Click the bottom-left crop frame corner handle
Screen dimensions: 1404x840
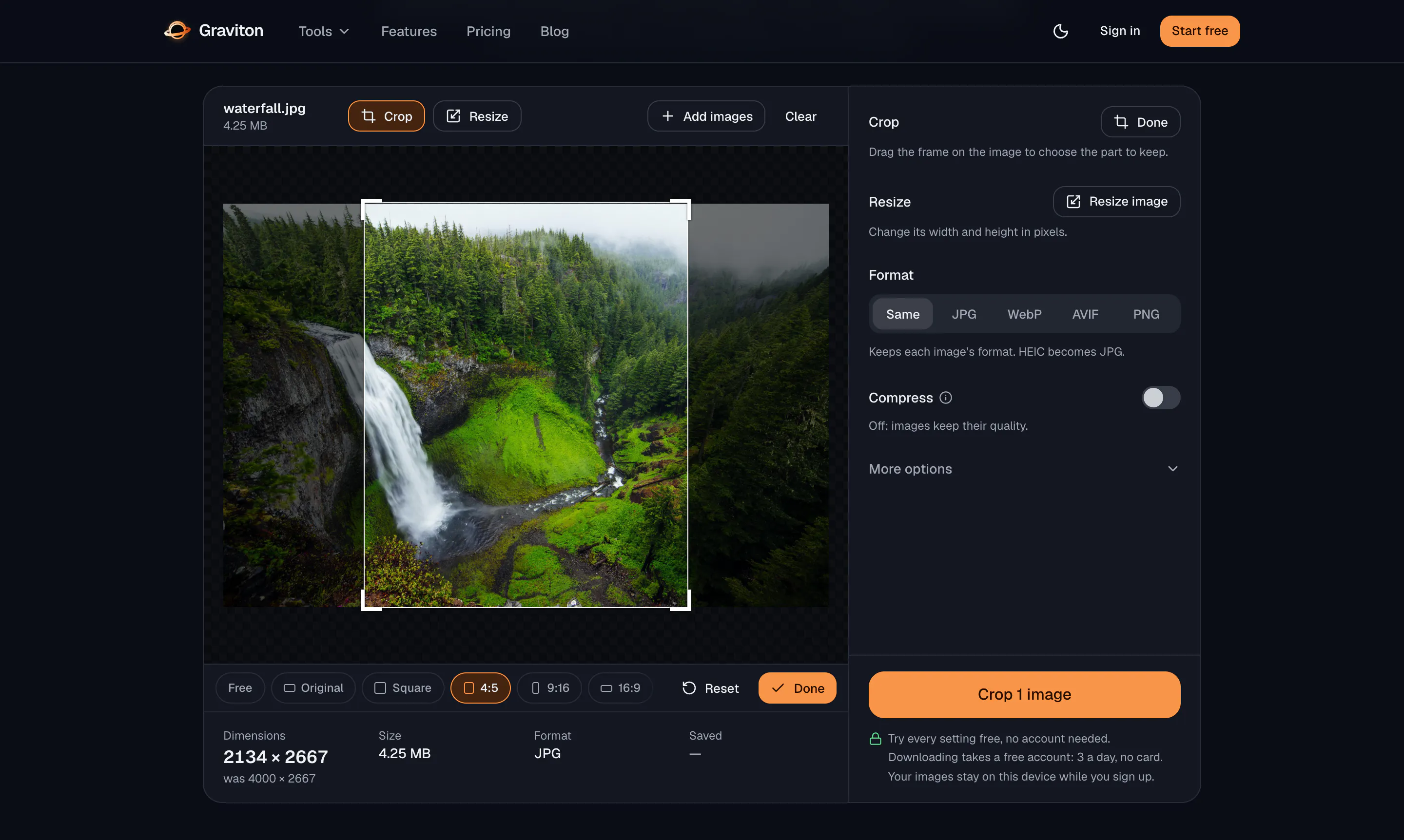click(371, 601)
